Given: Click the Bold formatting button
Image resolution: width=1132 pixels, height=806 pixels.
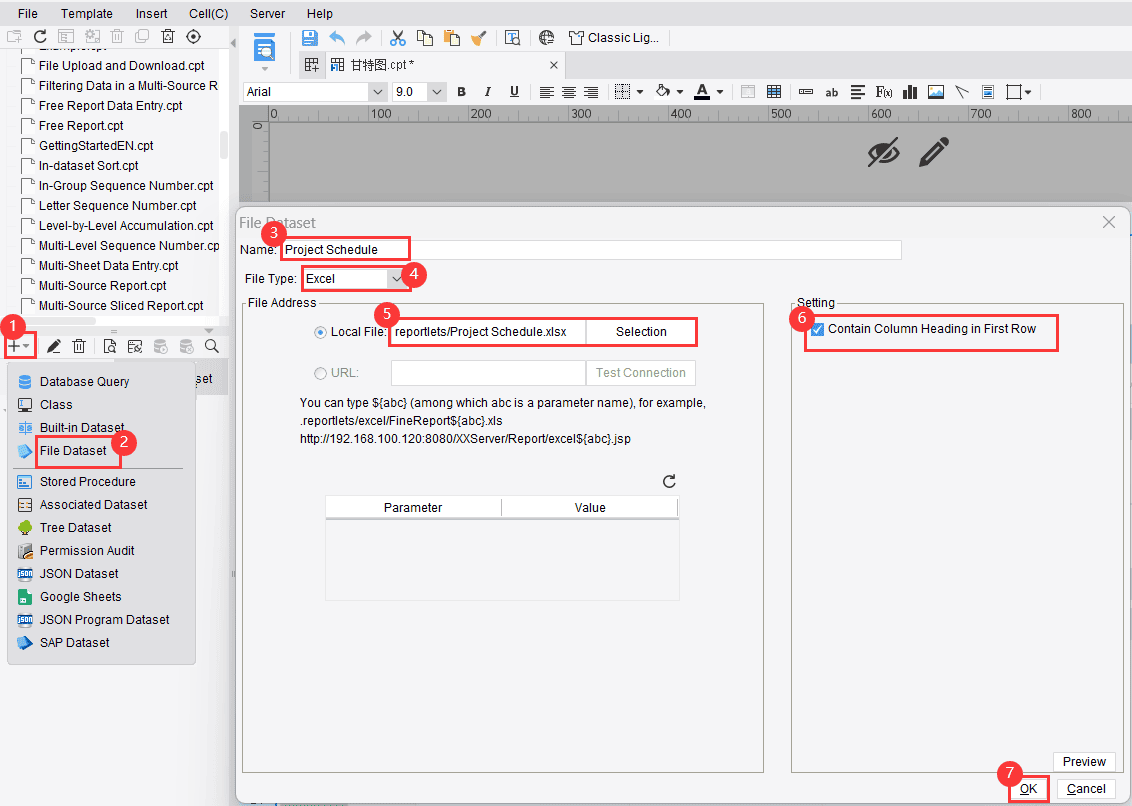Looking at the screenshot, I should click(x=462, y=92).
